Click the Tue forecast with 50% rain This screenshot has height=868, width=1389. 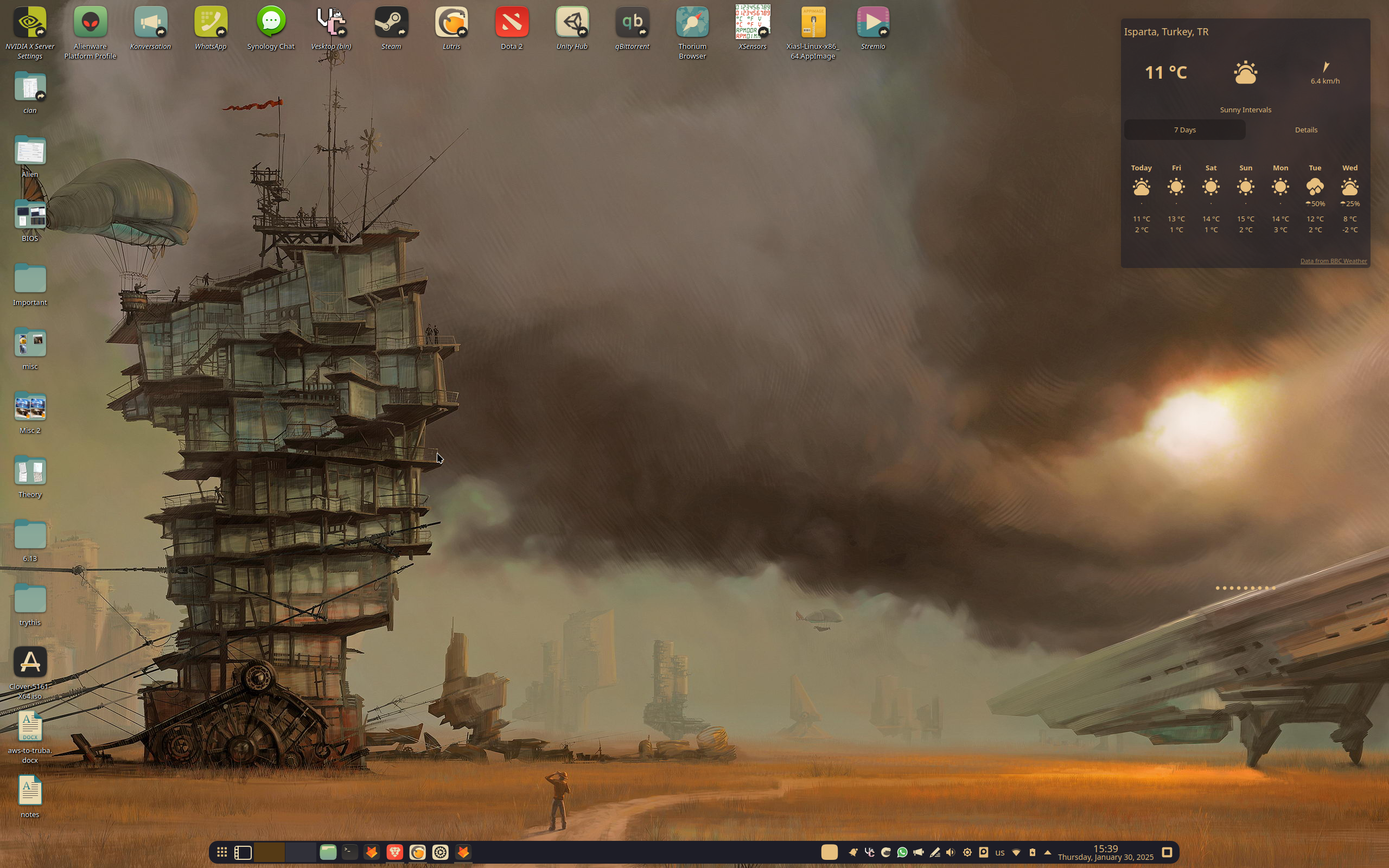1315,199
